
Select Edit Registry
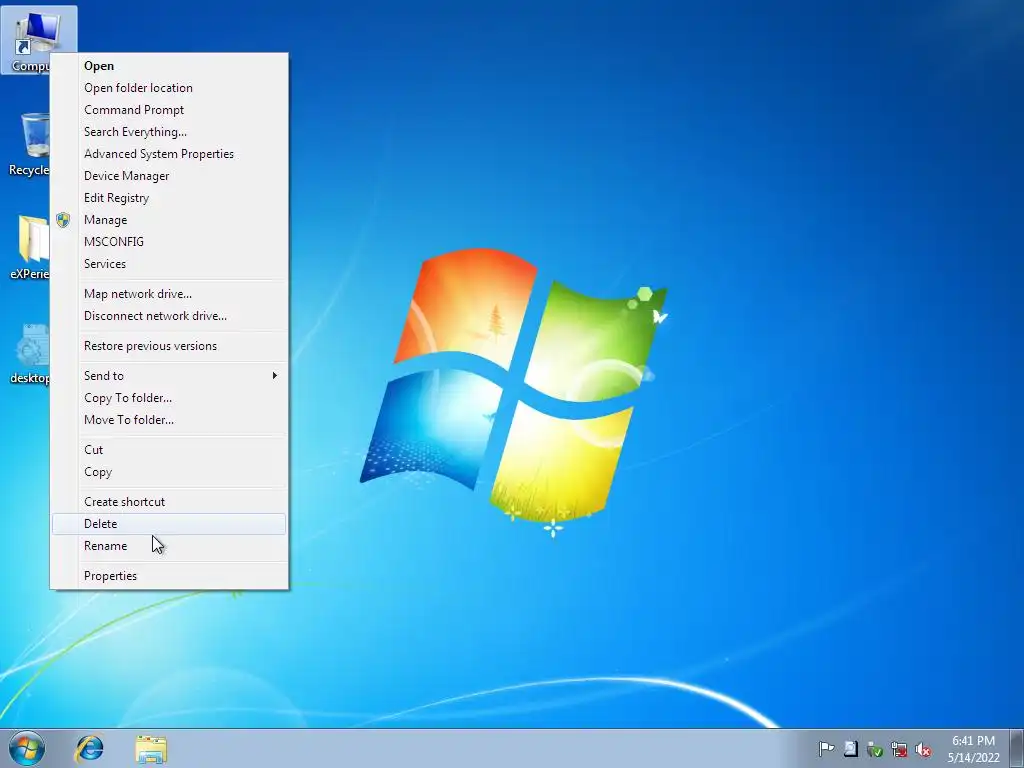click(169, 198)
